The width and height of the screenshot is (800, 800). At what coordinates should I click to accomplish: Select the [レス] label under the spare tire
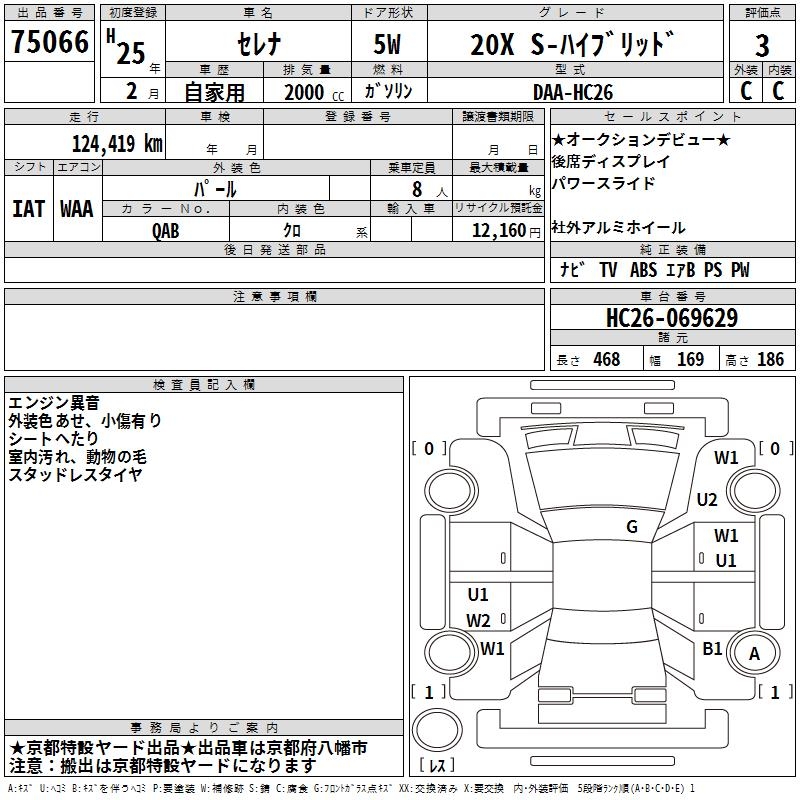pyautogui.click(x=436, y=765)
